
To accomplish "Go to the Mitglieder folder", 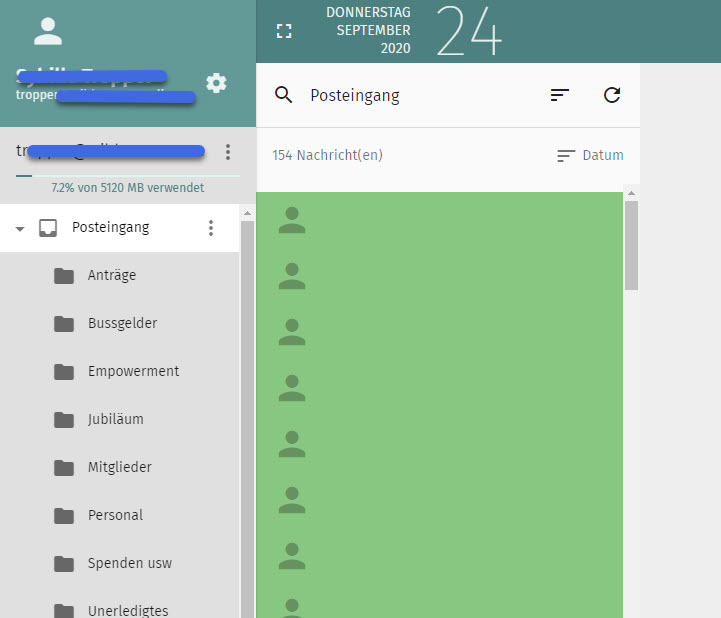I will 119,467.
